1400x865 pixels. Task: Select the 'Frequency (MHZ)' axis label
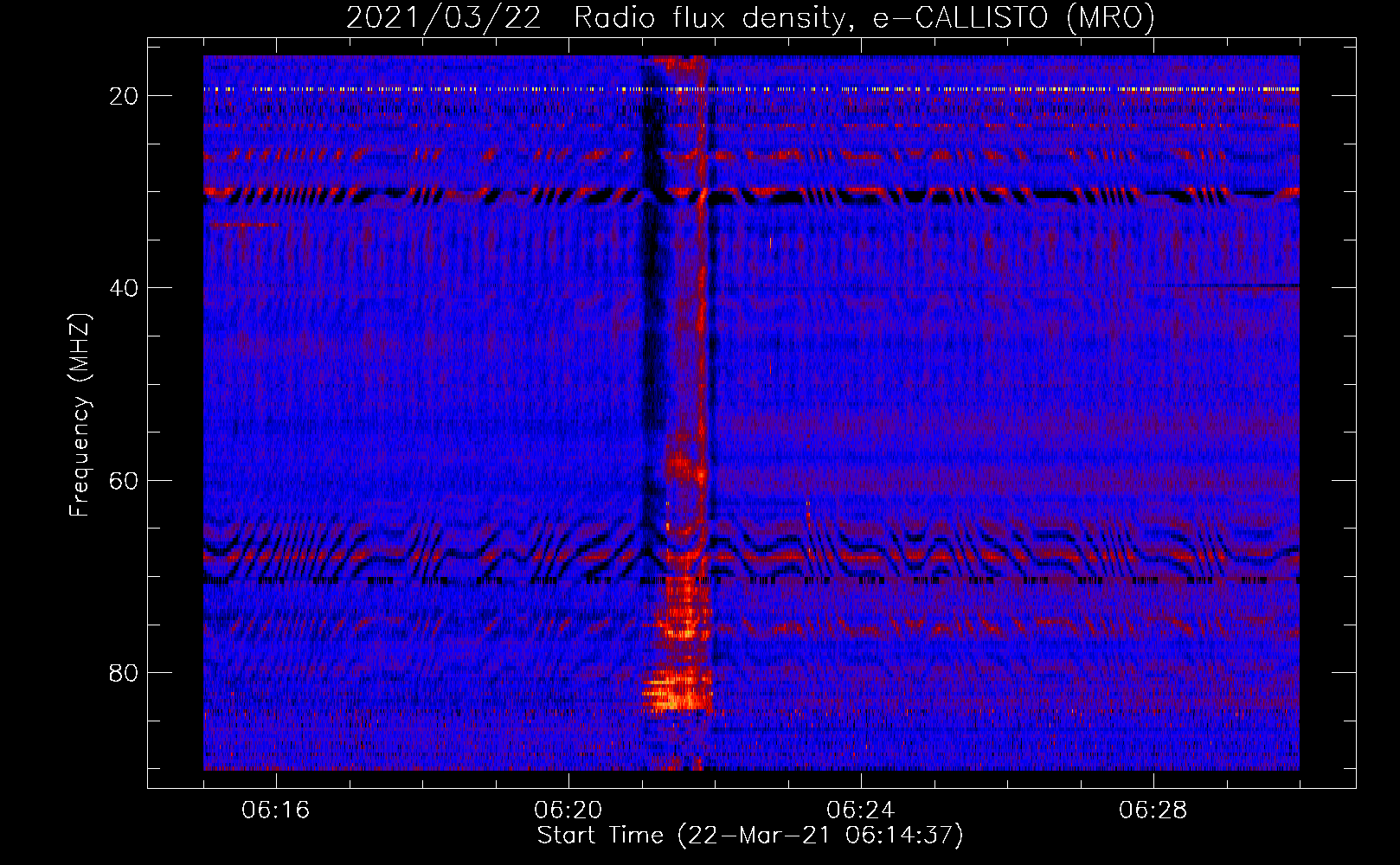(x=80, y=416)
